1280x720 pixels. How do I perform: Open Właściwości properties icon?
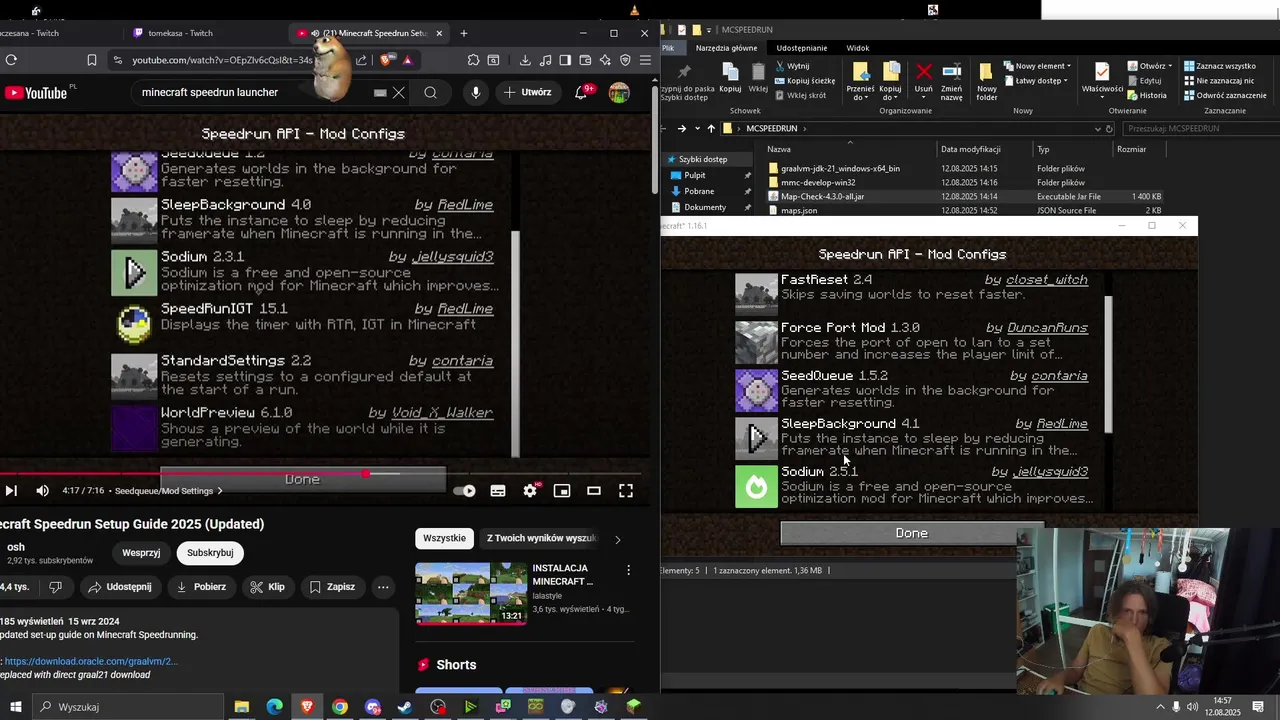[x=1102, y=78]
